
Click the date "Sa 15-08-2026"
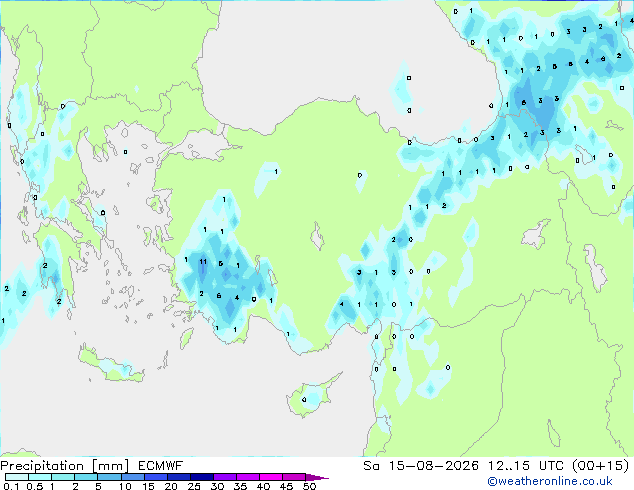[x=421, y=466]
